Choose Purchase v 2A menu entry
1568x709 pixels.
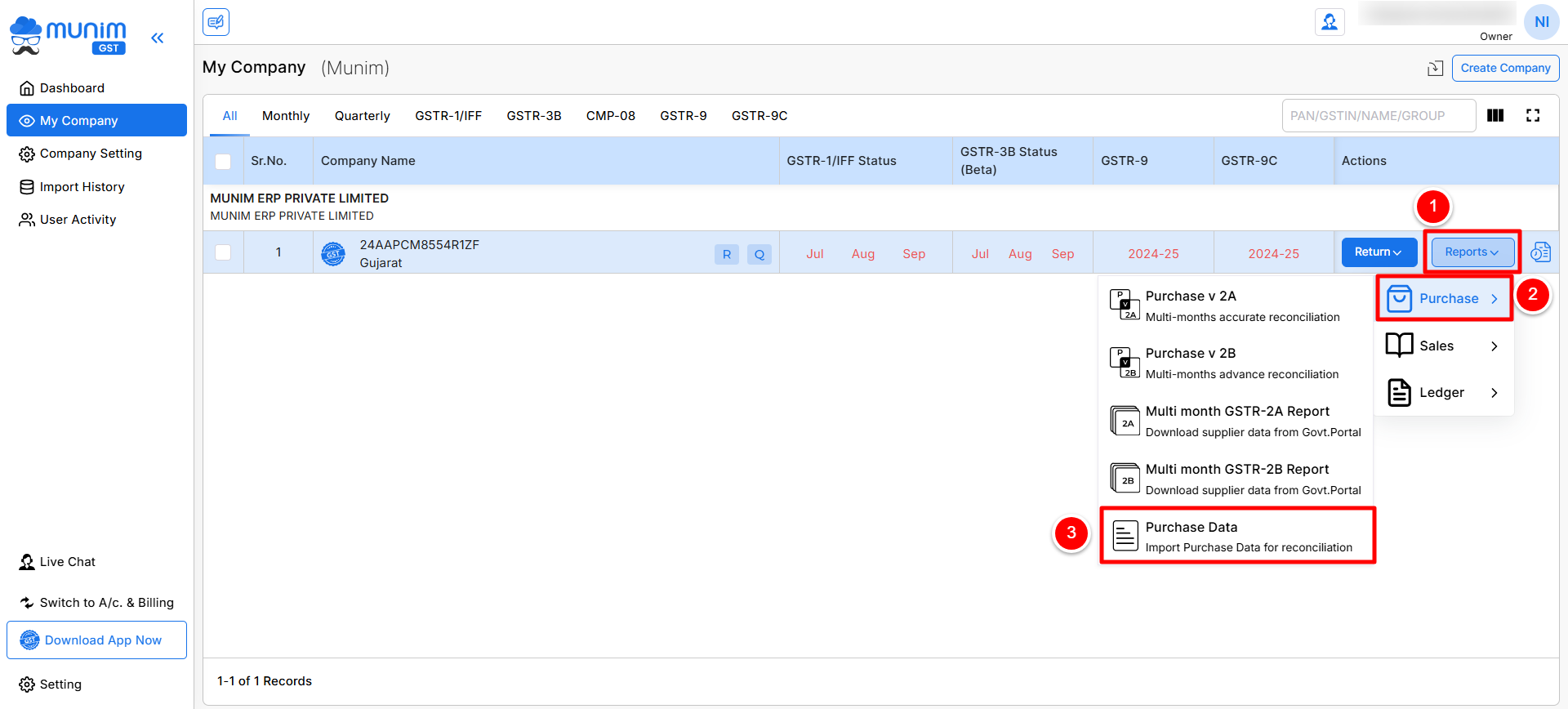[1236, 305]
